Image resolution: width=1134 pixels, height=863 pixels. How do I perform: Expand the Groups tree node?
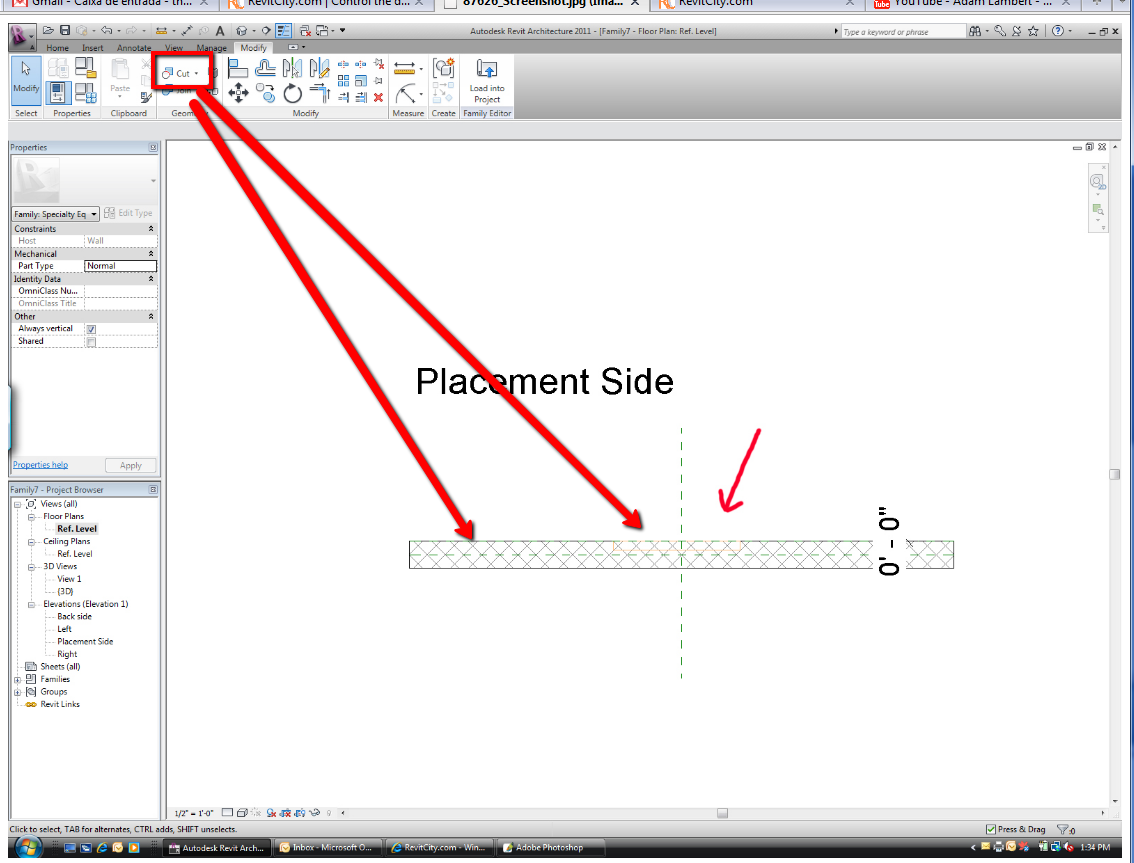click(17, 692)
